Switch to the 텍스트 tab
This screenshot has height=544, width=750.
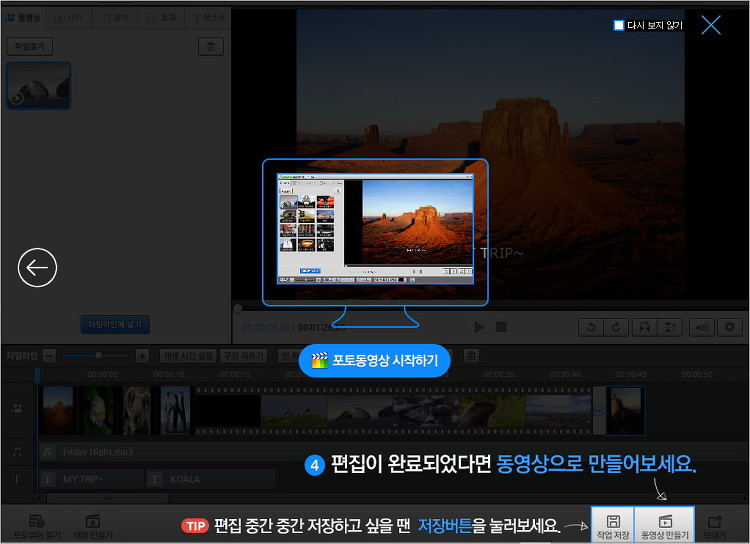coord(208,18)
